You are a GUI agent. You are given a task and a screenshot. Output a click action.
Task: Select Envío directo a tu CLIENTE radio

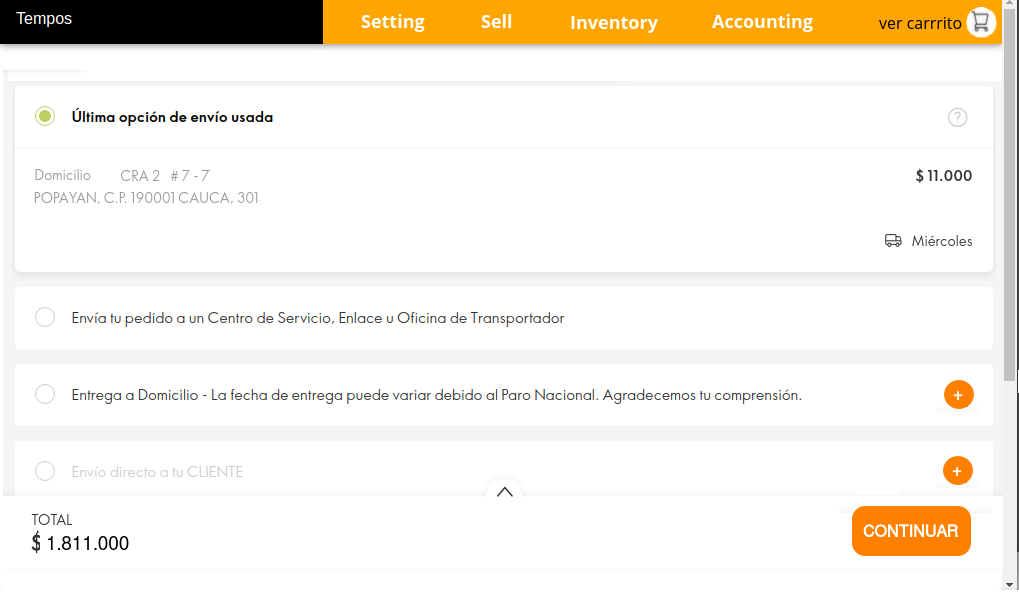click(45, 471)
